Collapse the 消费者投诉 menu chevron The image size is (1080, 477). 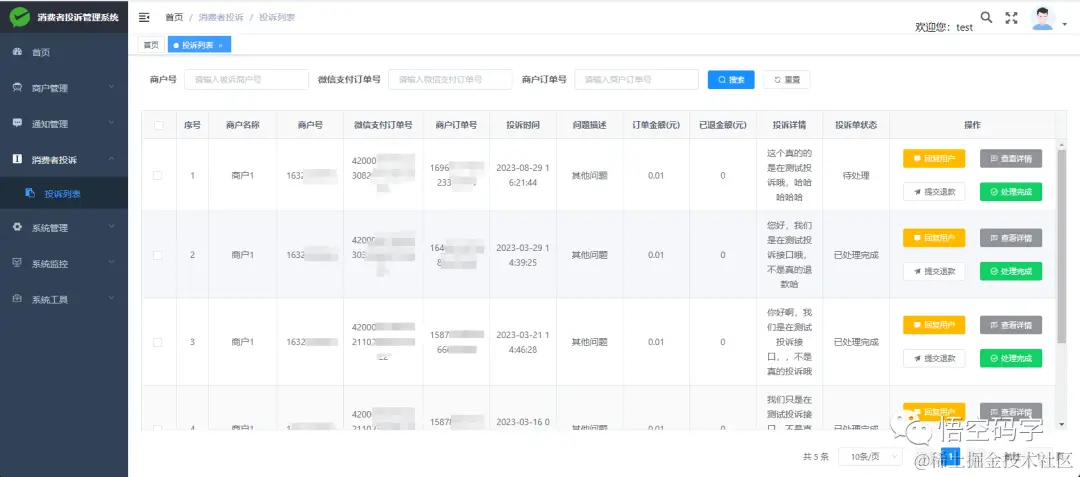point(112,159)
